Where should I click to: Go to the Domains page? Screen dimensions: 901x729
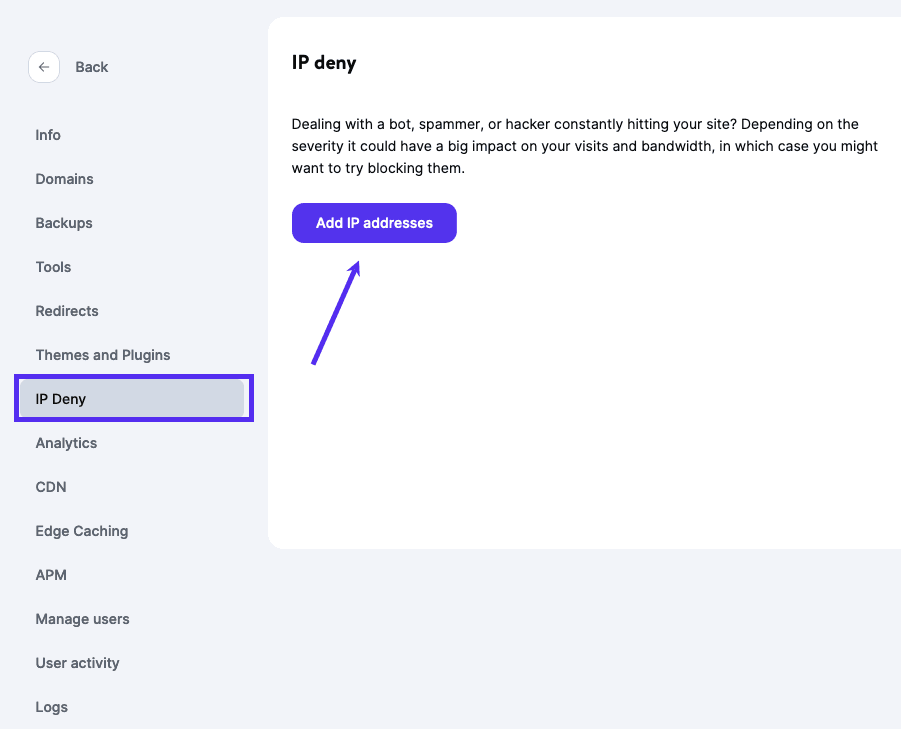point(64,179)
